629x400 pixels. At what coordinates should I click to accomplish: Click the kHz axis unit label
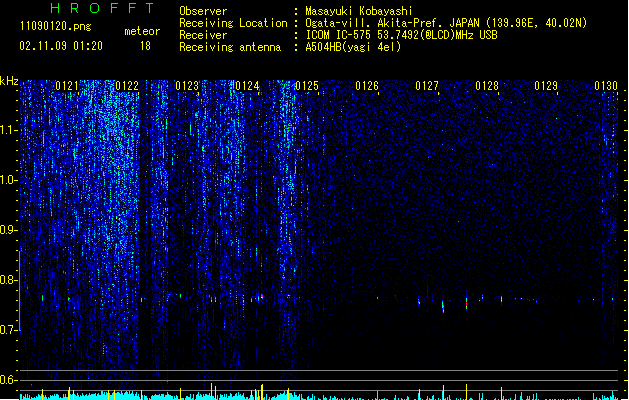click(x=9, y=81)
